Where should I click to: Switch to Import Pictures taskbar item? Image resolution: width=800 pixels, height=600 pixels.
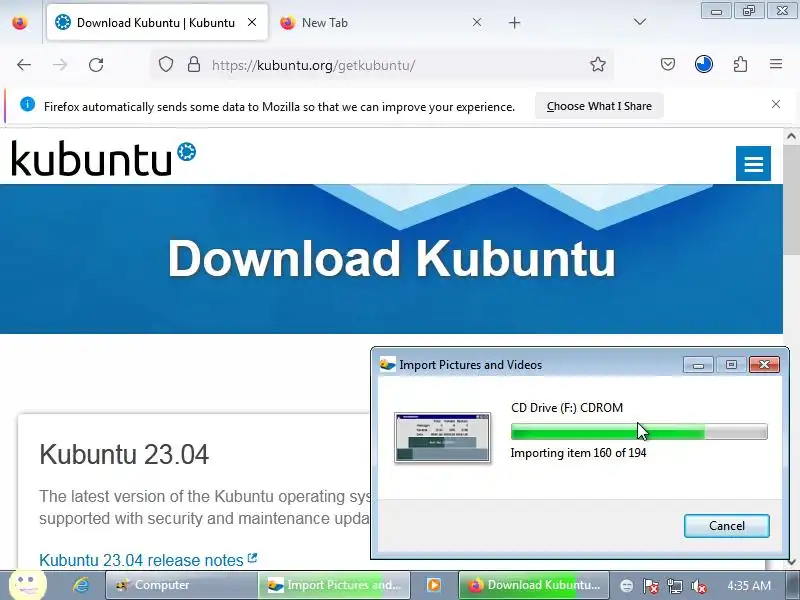(334, 585)
